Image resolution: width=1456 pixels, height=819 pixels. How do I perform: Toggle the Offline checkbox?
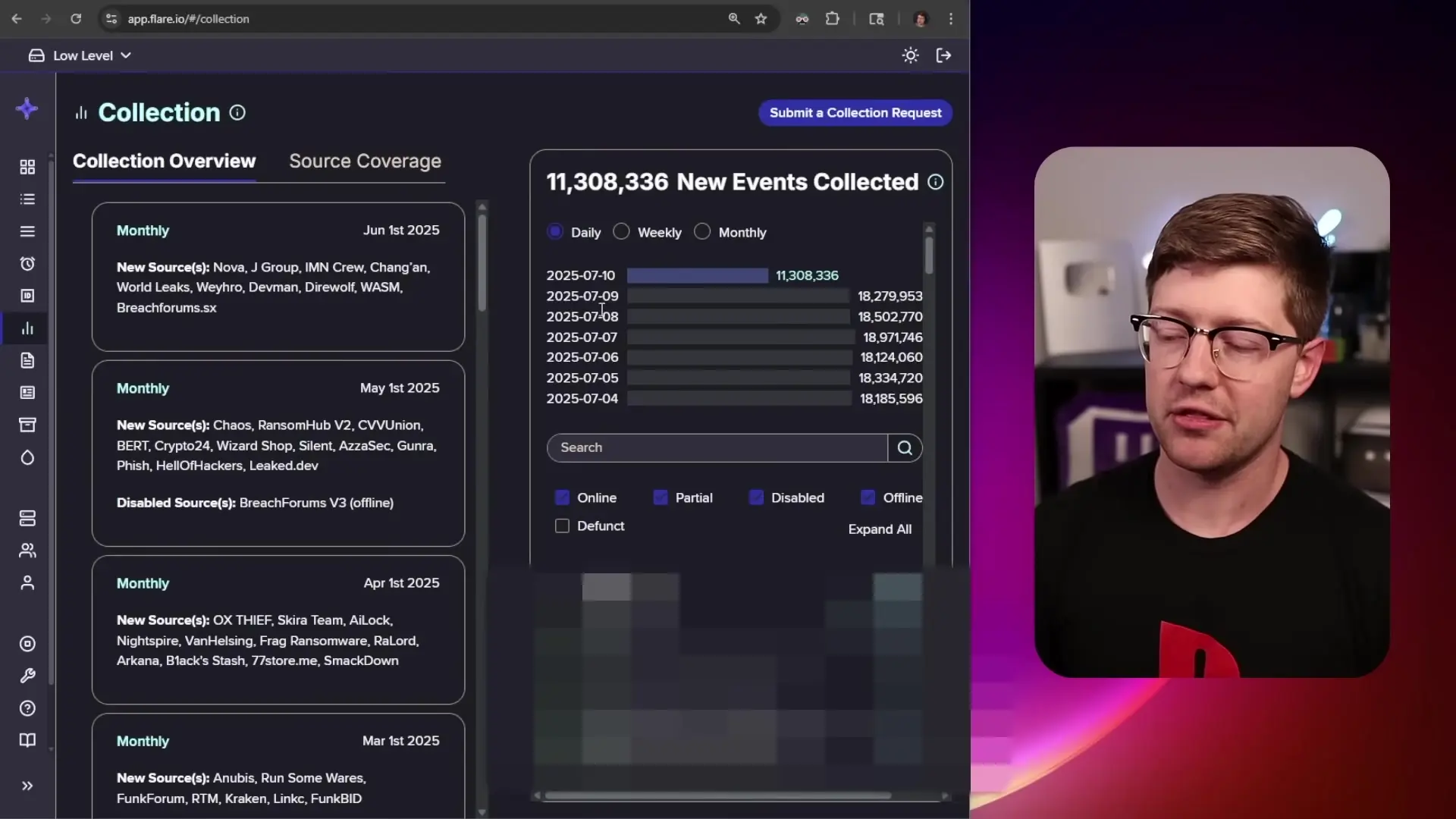coord(868,497)
